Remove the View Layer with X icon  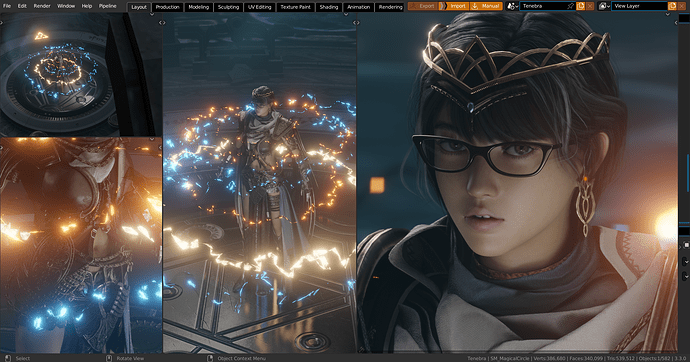point(683,6)
